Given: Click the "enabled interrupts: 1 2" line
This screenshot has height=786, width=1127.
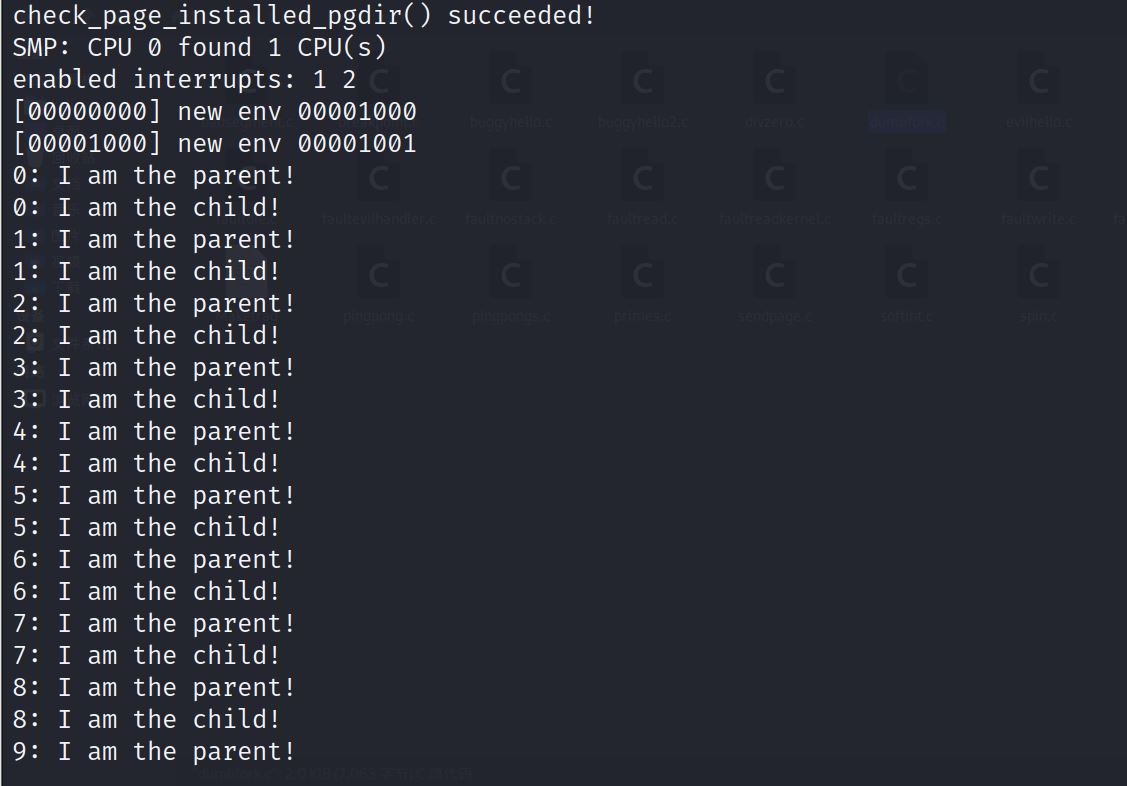Looking at the screenshot, I should (184, 79).
